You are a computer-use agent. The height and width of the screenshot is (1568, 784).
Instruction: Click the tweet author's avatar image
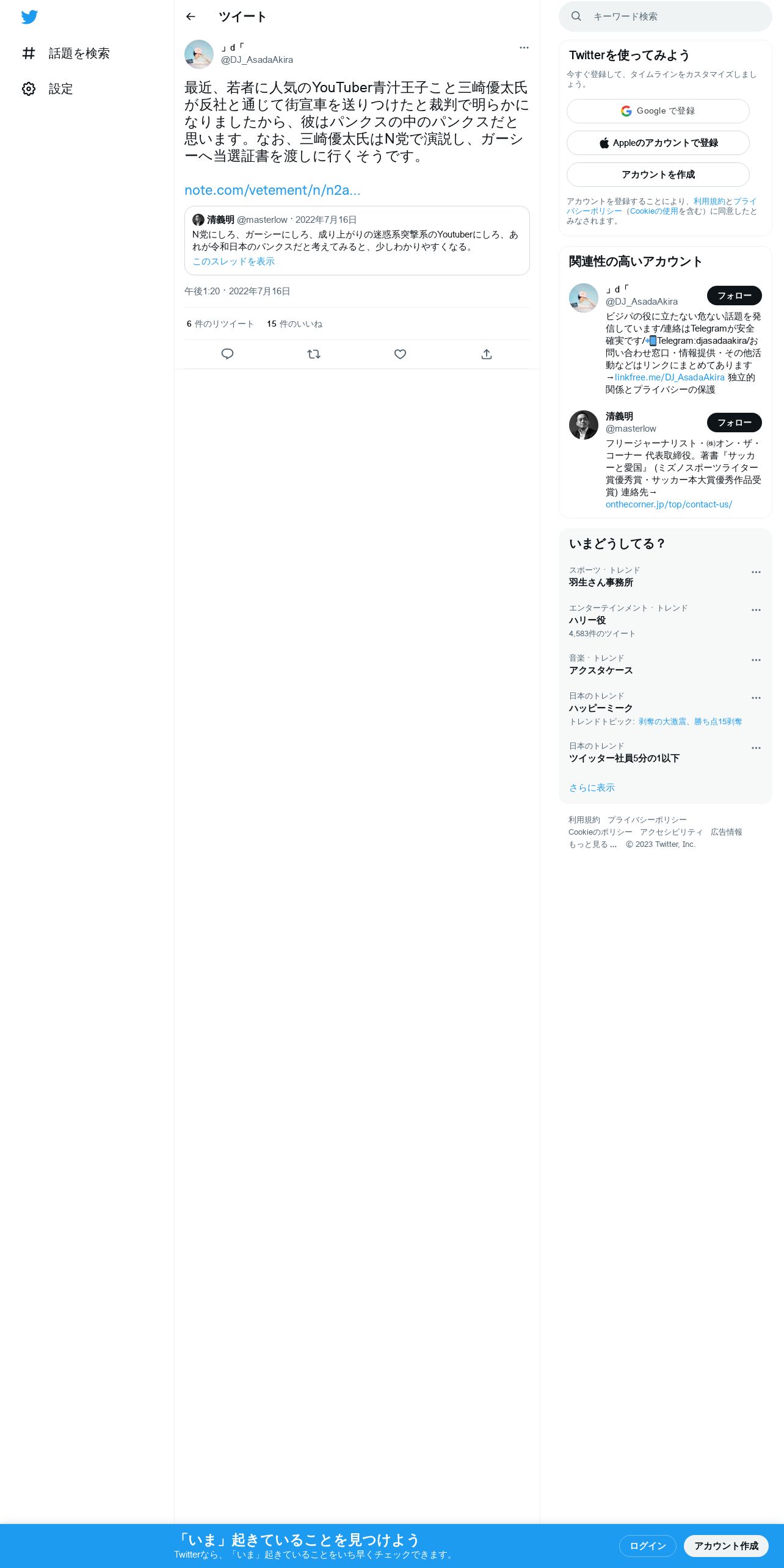pos(199,54)
